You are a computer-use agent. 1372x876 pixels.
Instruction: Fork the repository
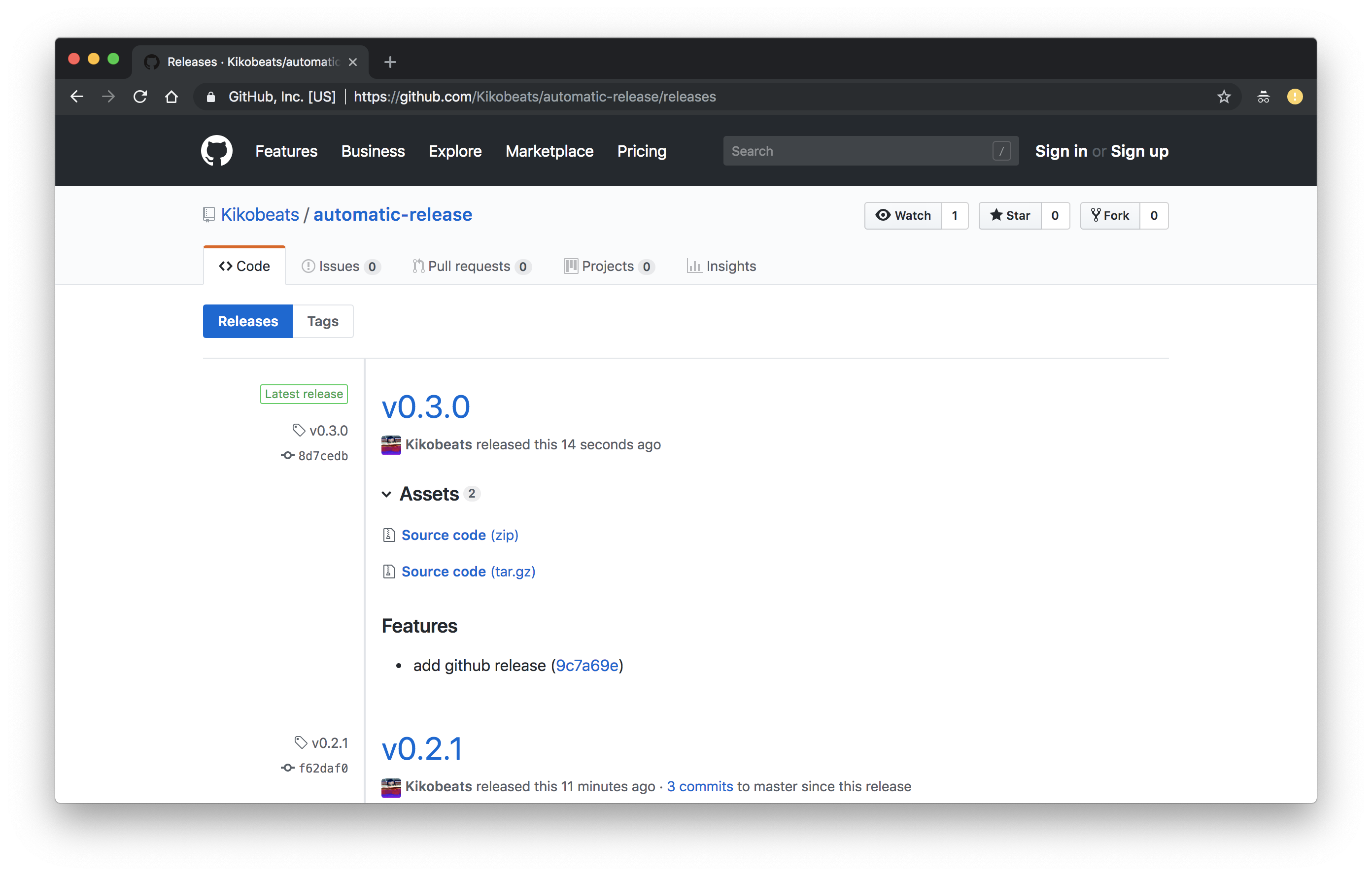click(1110, 215)
